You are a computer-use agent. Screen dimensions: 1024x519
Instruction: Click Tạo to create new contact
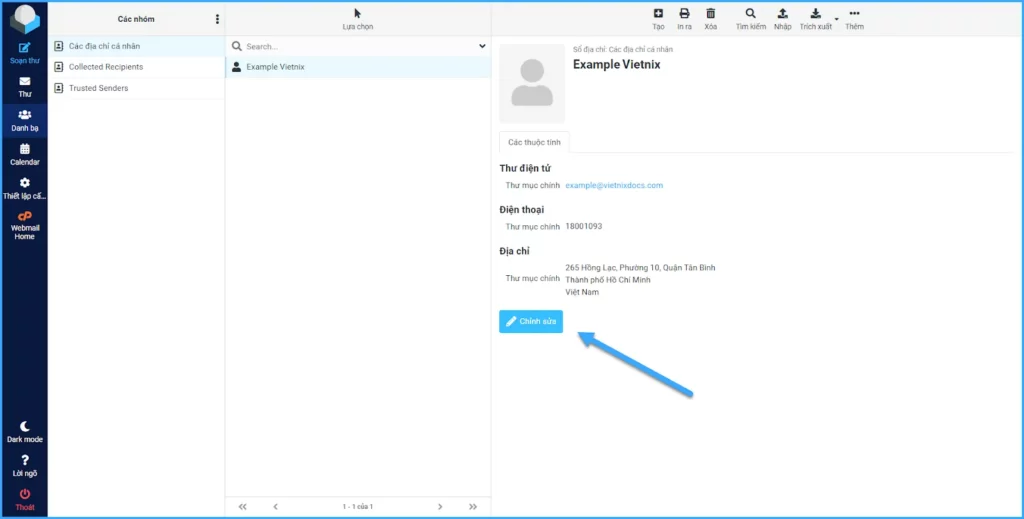658,18
